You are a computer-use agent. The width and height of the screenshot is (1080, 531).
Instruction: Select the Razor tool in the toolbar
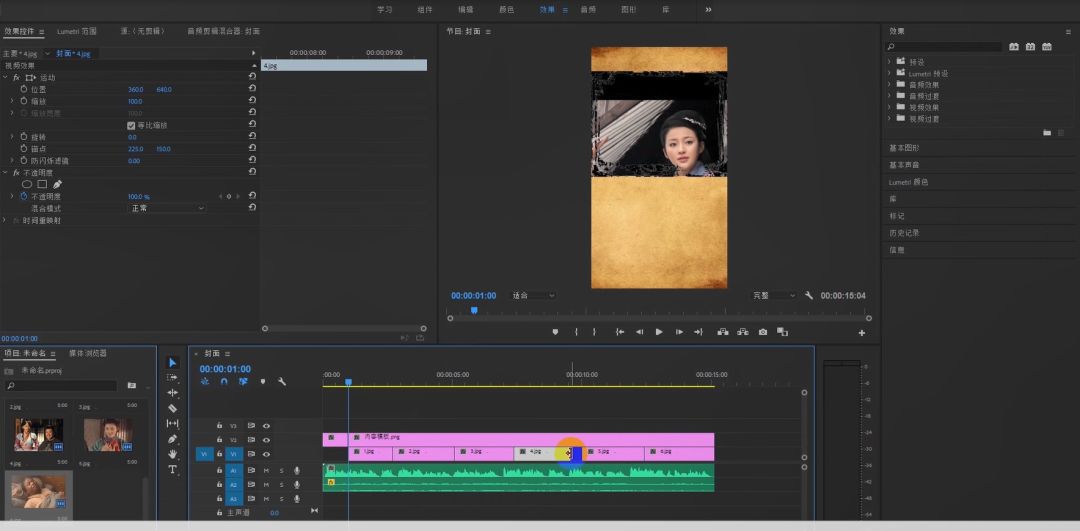[172, 408]
